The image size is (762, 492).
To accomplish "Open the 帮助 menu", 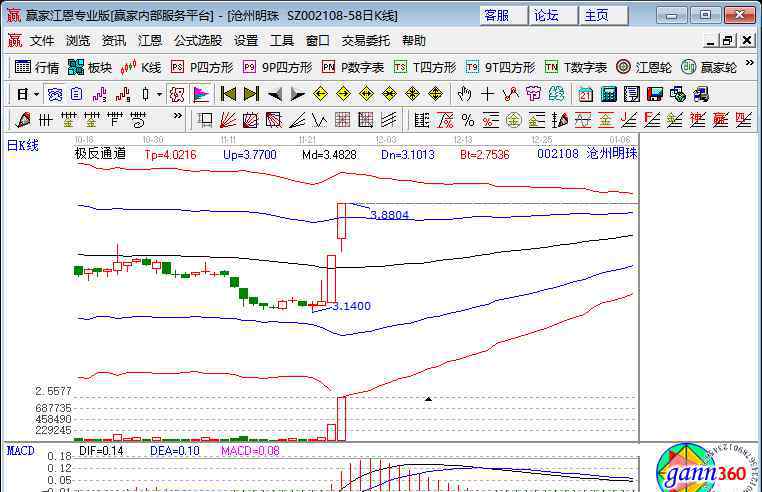I will 414,41.
